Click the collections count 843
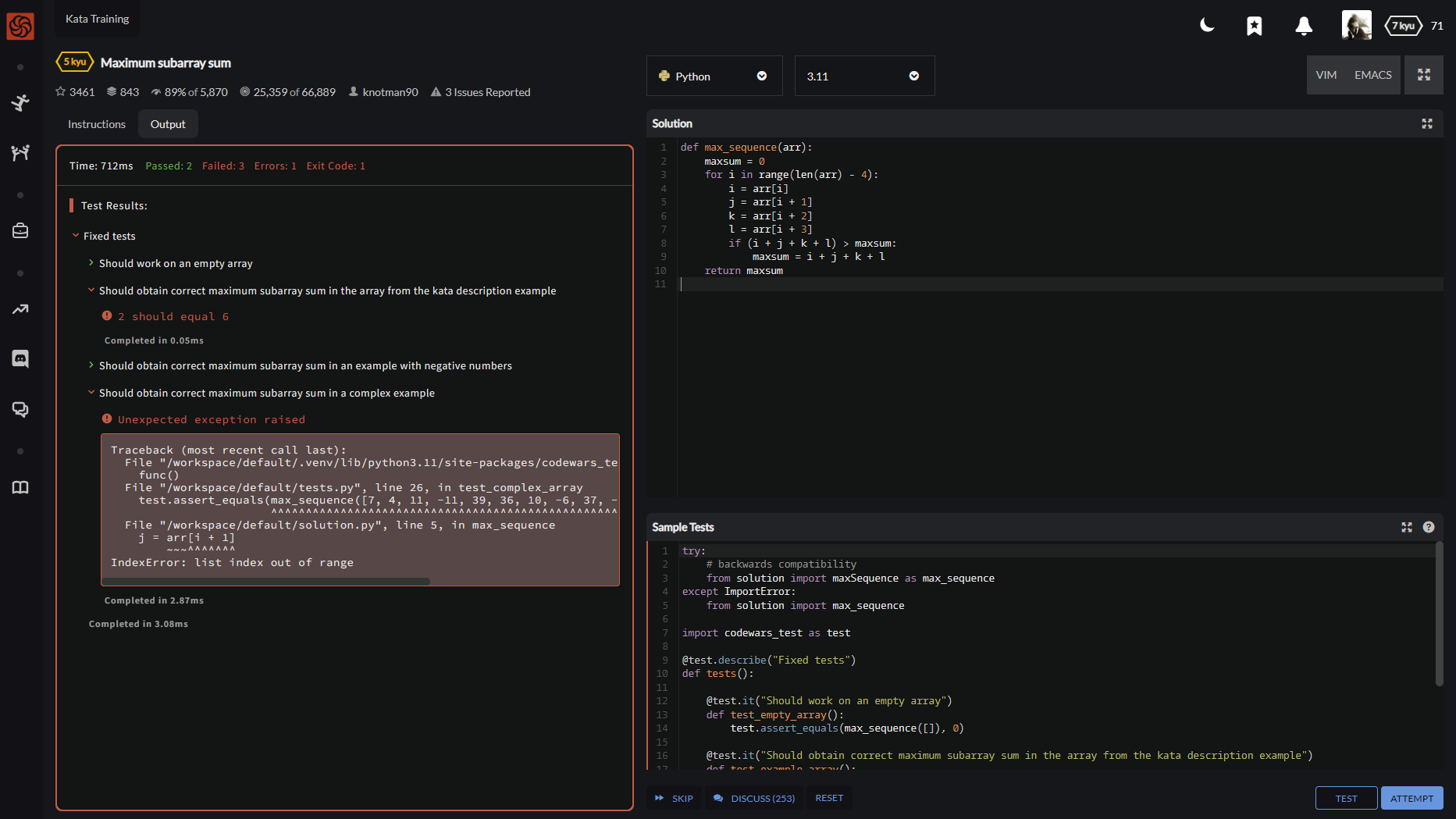Screen dimensions: 1456x819 123,92
